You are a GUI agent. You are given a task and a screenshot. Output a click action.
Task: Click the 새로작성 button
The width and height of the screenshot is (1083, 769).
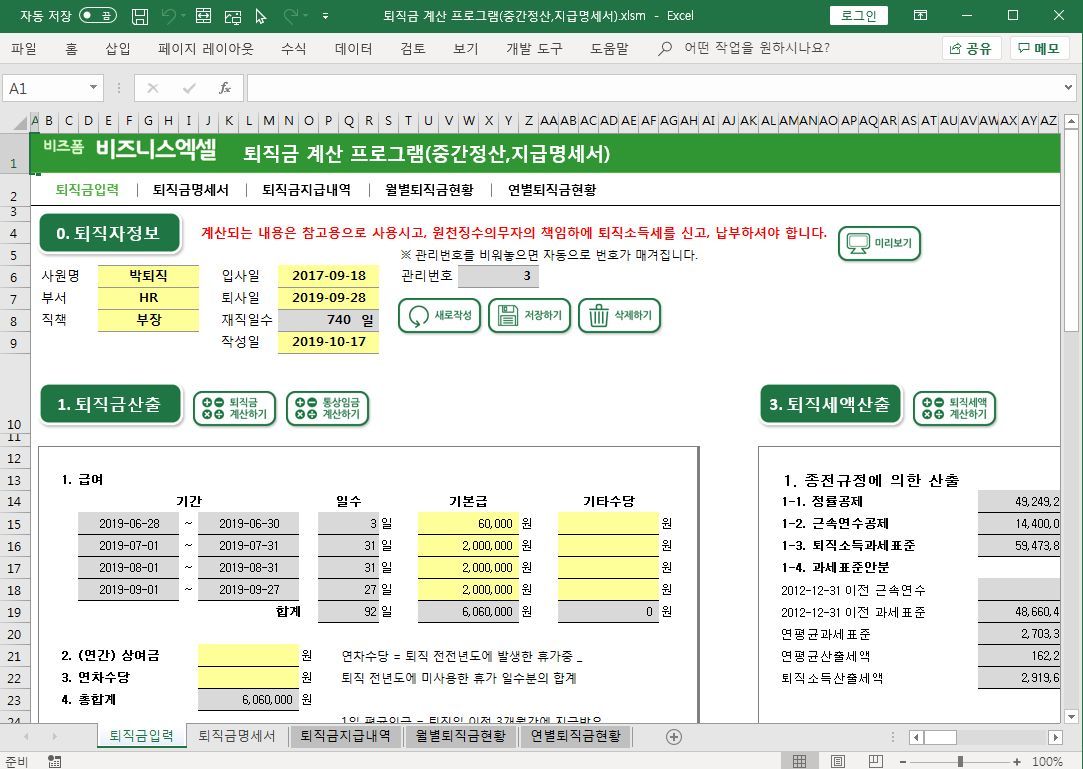439,316
